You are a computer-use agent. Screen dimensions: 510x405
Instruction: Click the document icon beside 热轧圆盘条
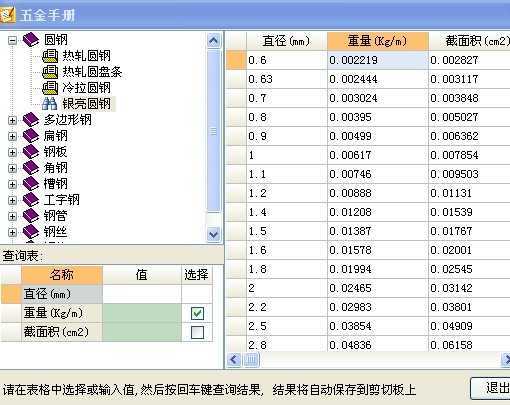(50, 72)
